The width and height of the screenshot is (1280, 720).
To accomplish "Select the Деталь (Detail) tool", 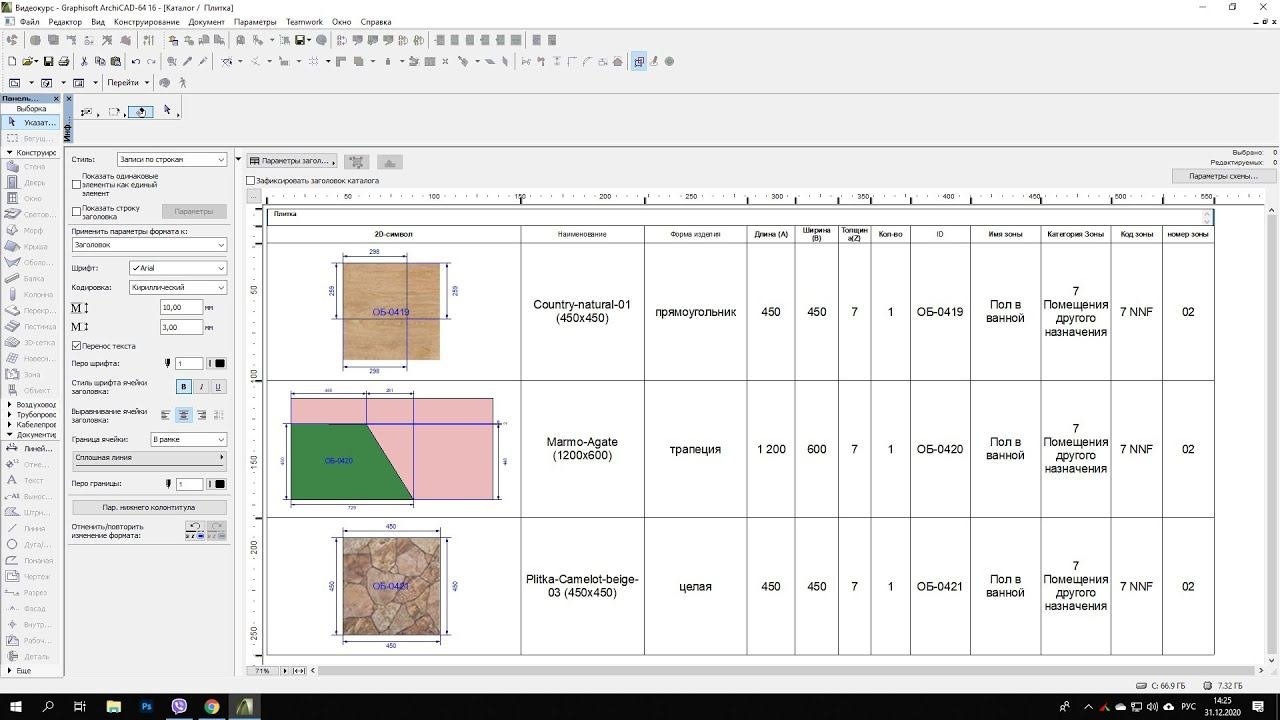I will [32, 657].
